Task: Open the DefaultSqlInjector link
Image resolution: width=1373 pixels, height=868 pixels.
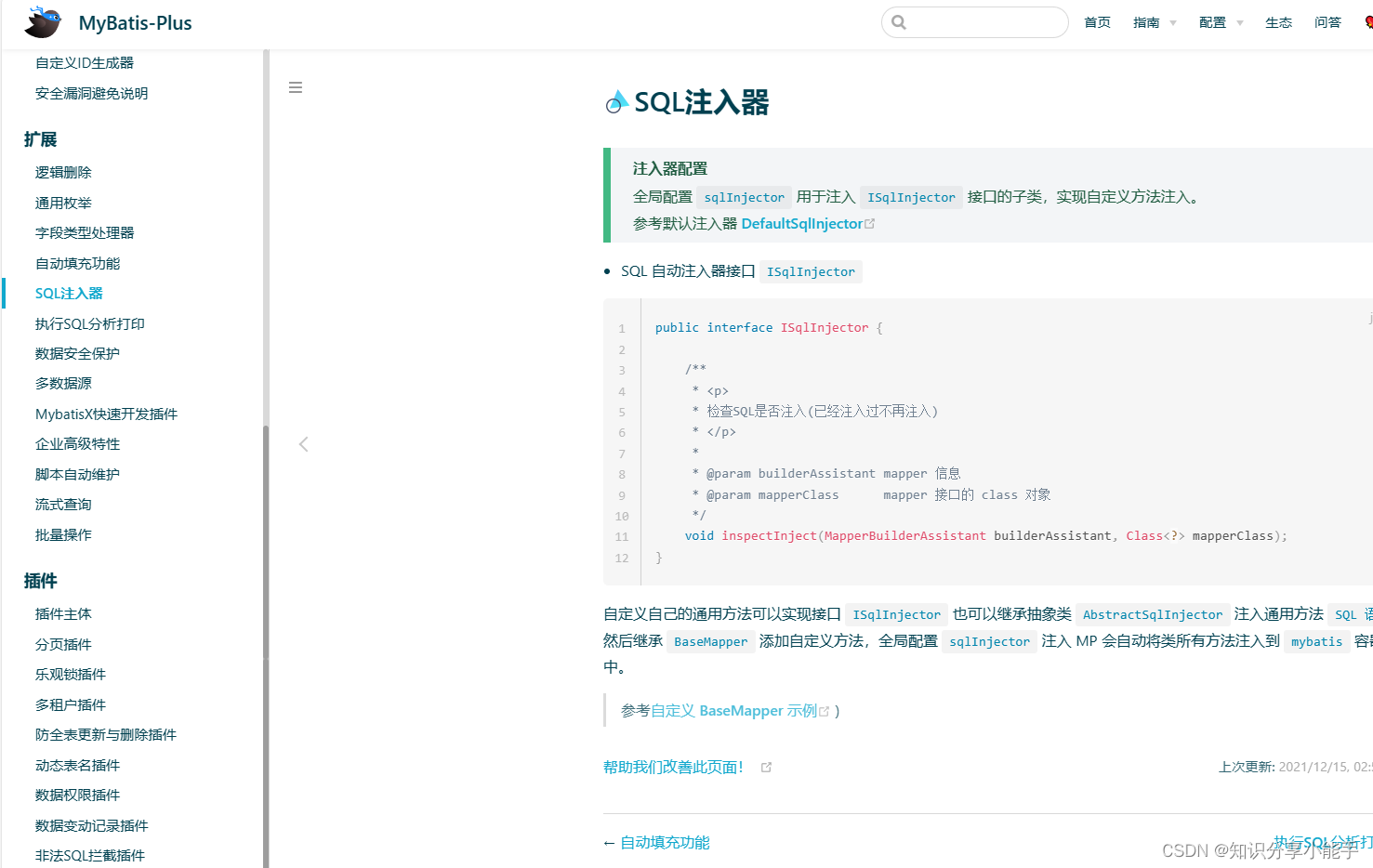Action: (x=801, y=224)
